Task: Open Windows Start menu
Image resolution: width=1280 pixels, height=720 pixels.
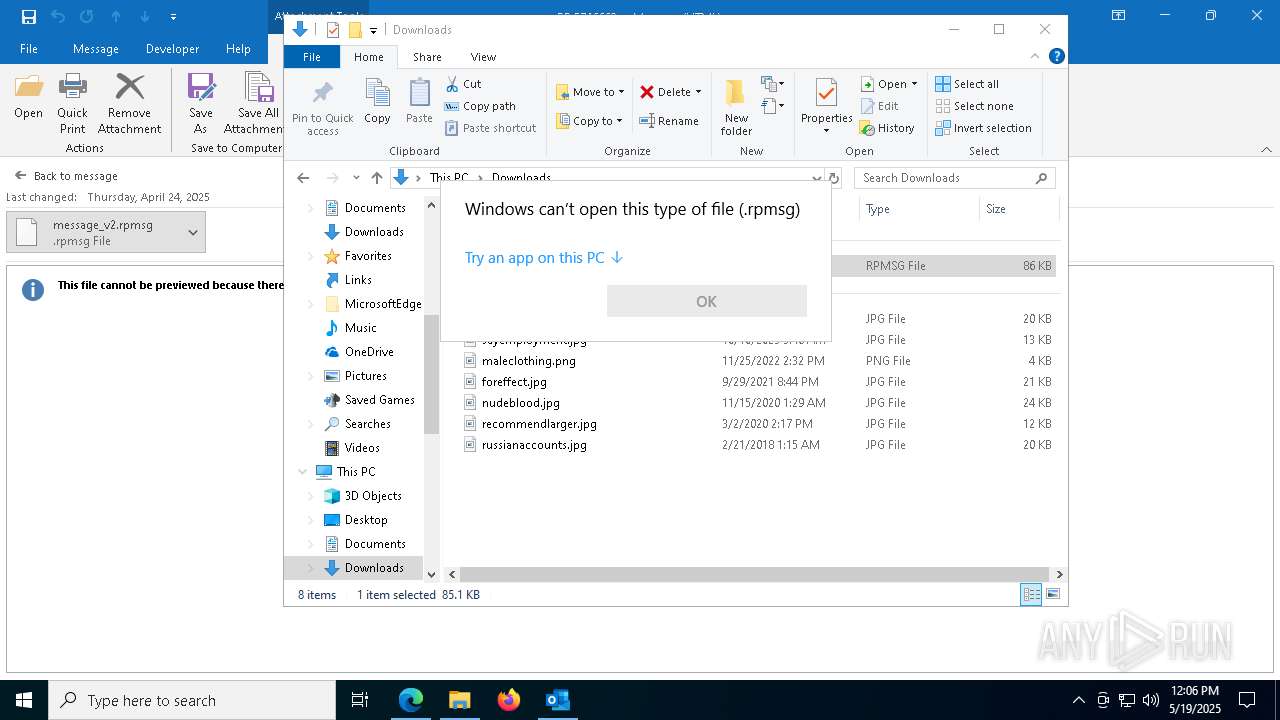Action: (24, 700)
